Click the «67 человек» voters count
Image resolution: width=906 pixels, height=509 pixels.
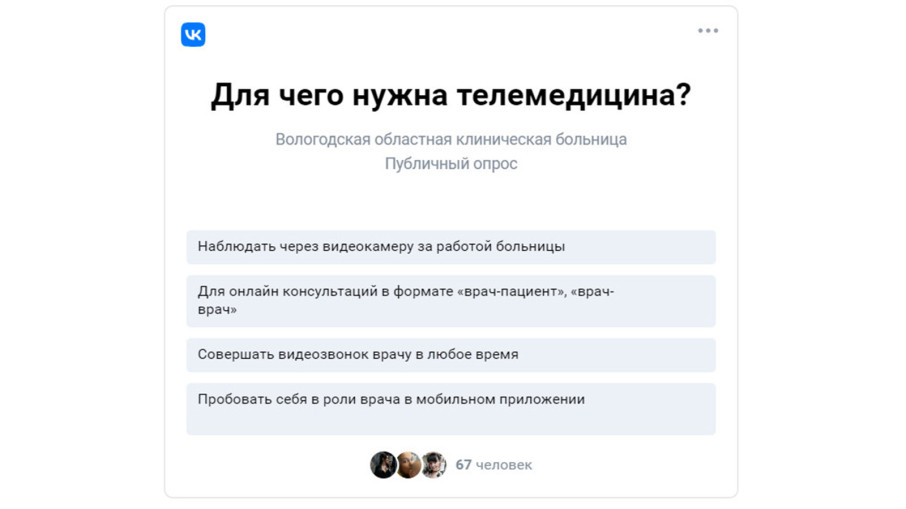point(493,465)
